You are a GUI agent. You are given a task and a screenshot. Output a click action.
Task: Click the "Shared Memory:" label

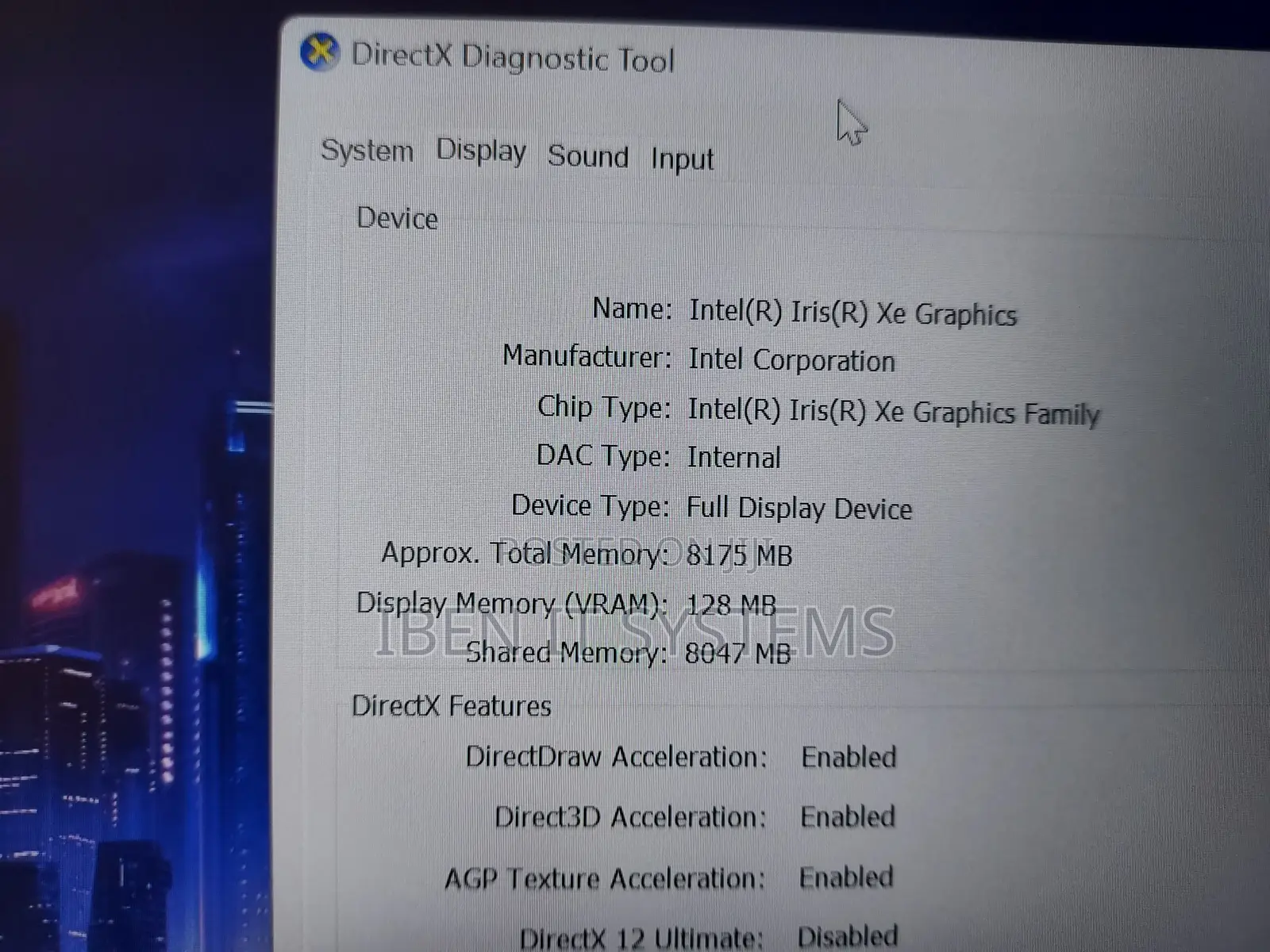[566, 652]
